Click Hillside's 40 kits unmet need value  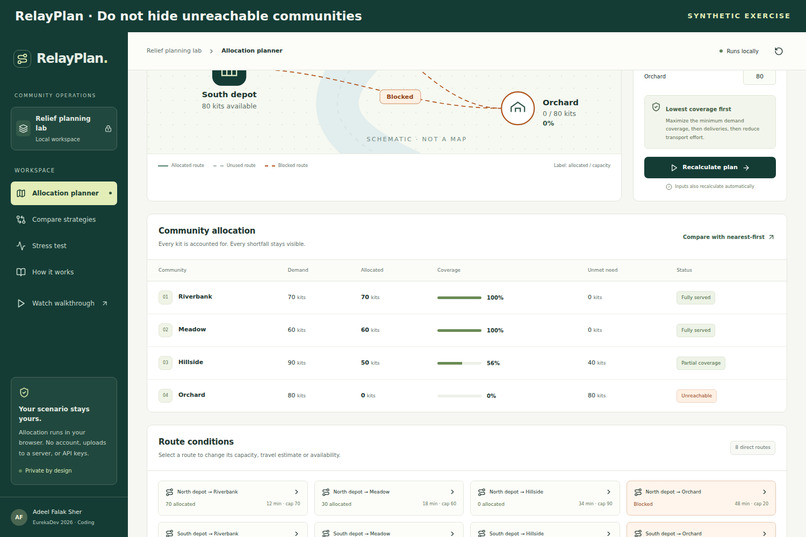pos(597,363)
